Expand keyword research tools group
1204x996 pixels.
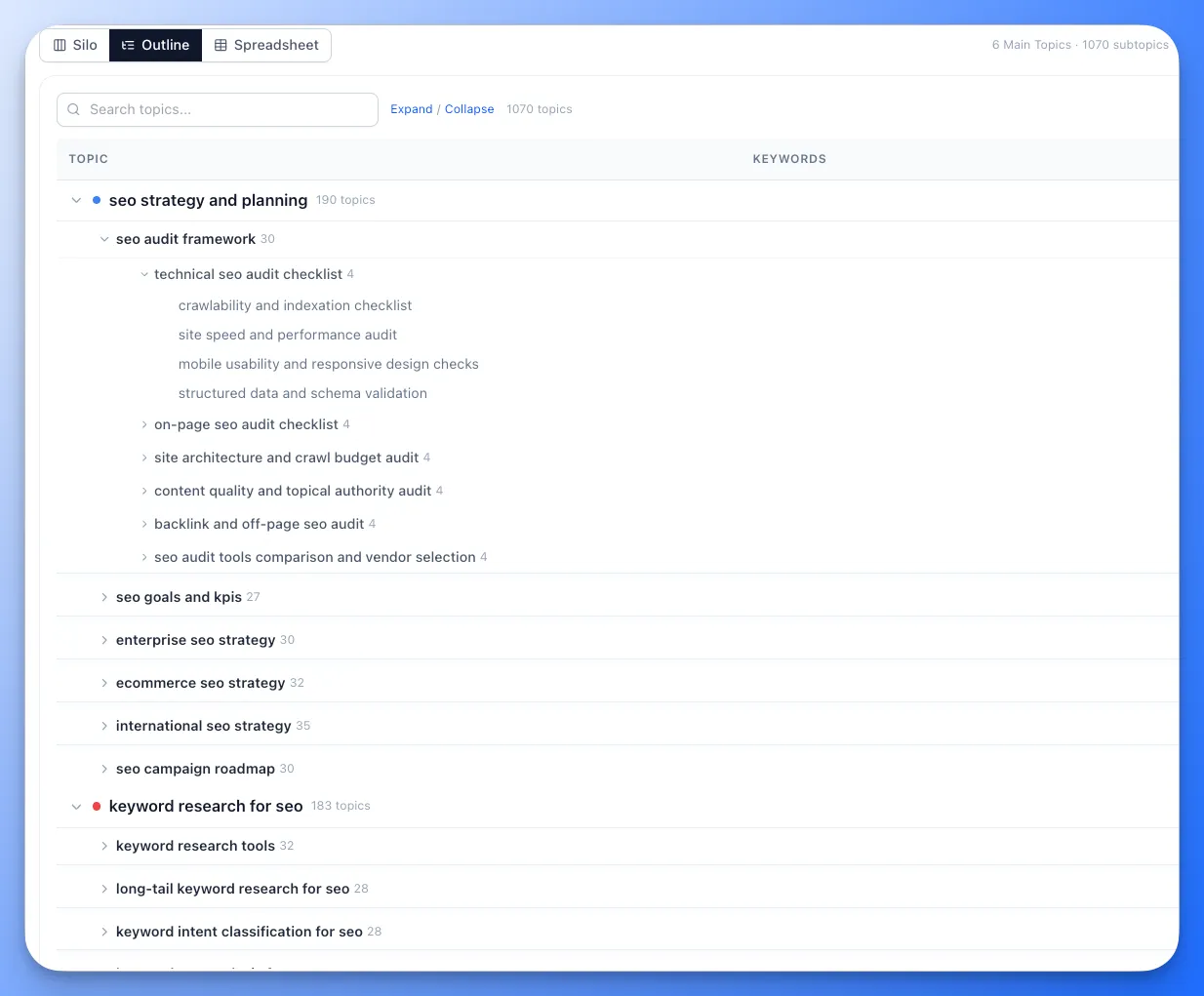pyautogui.click(x=104, y=846)
